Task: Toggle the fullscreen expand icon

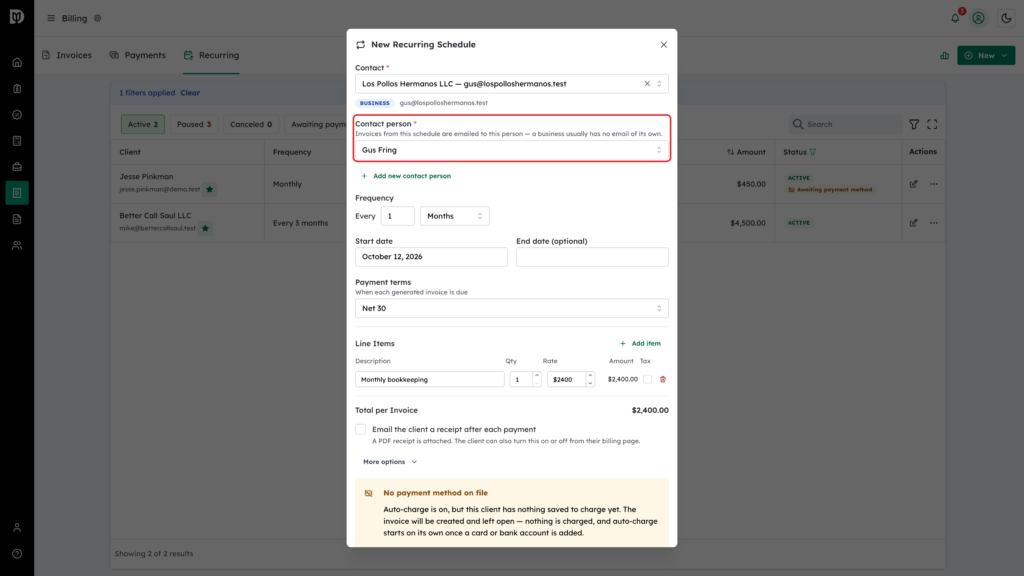Action: 932,124
